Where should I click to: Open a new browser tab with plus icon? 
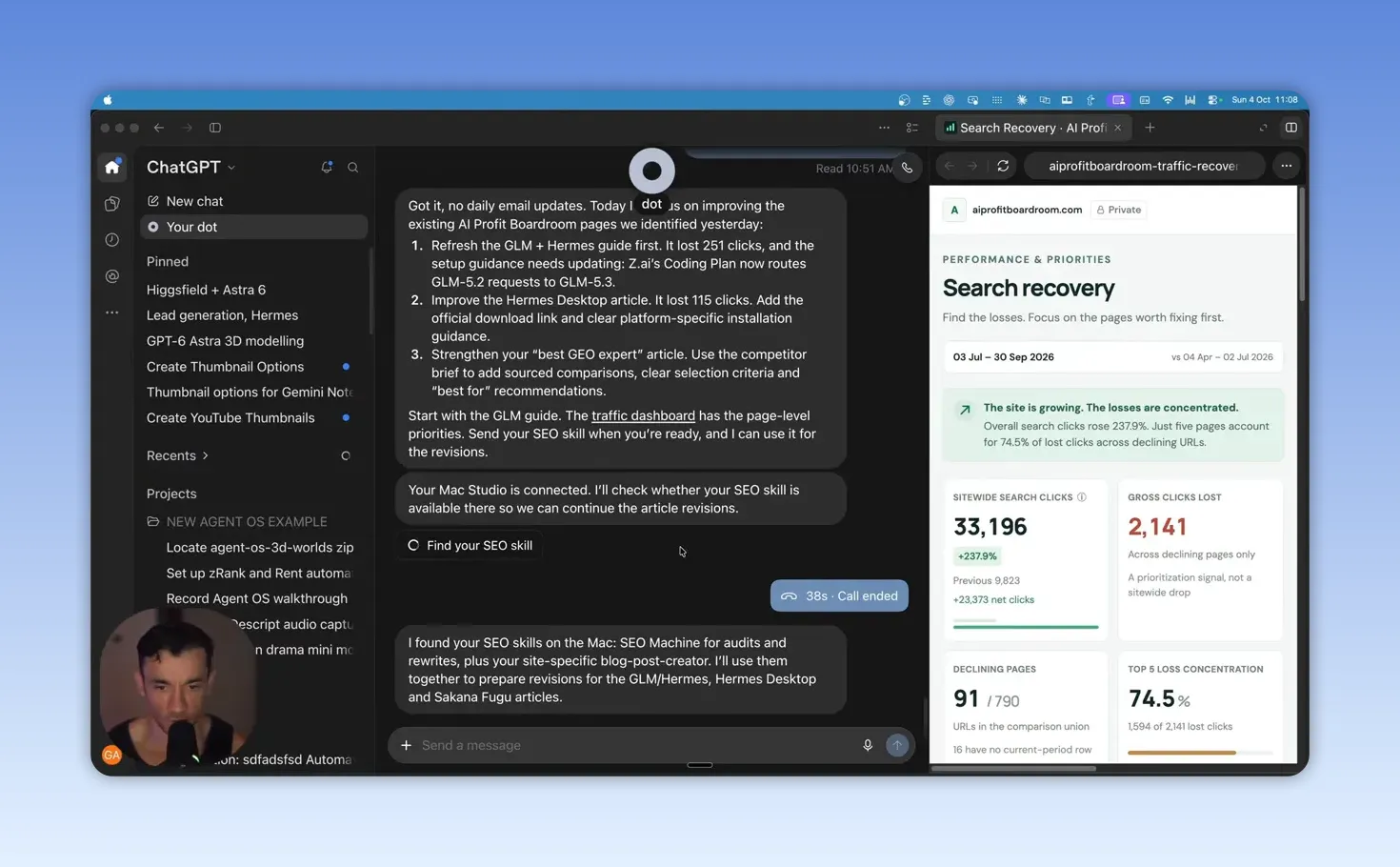point(1150,128)
